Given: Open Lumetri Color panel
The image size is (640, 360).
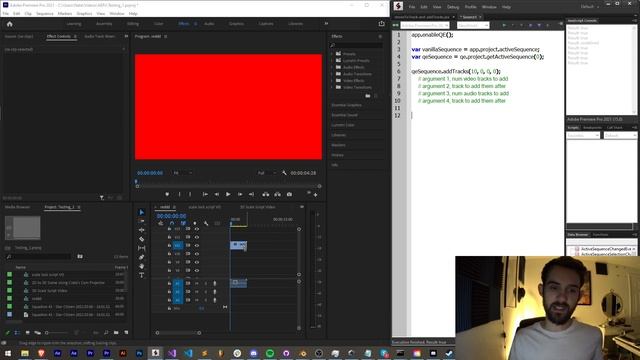Looking at the screenshot, I should pos(343,125).
